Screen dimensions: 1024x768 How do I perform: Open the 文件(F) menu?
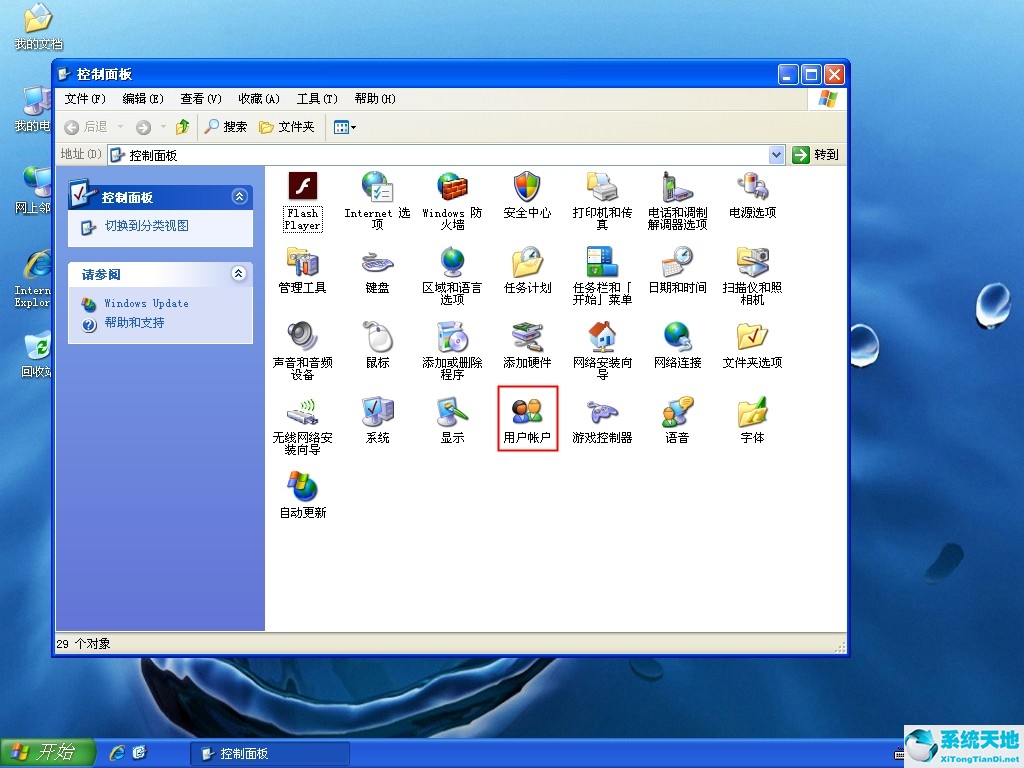coord(85,99)
